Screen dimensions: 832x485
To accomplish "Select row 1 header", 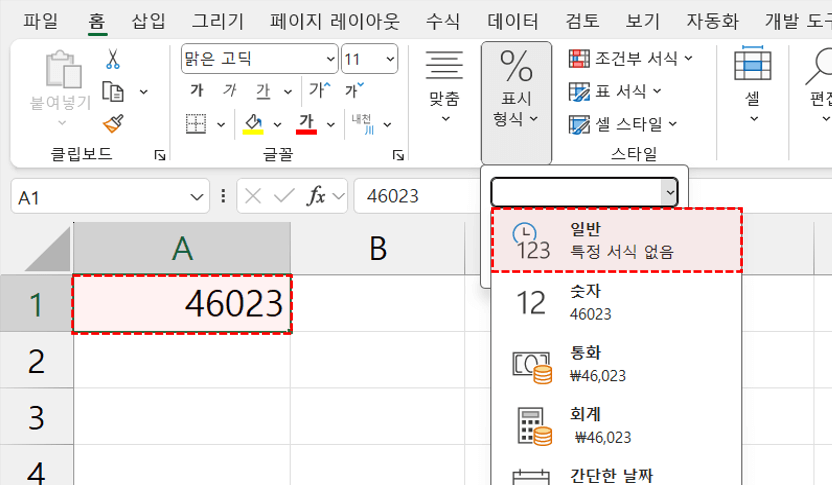I will coord(36,304).
